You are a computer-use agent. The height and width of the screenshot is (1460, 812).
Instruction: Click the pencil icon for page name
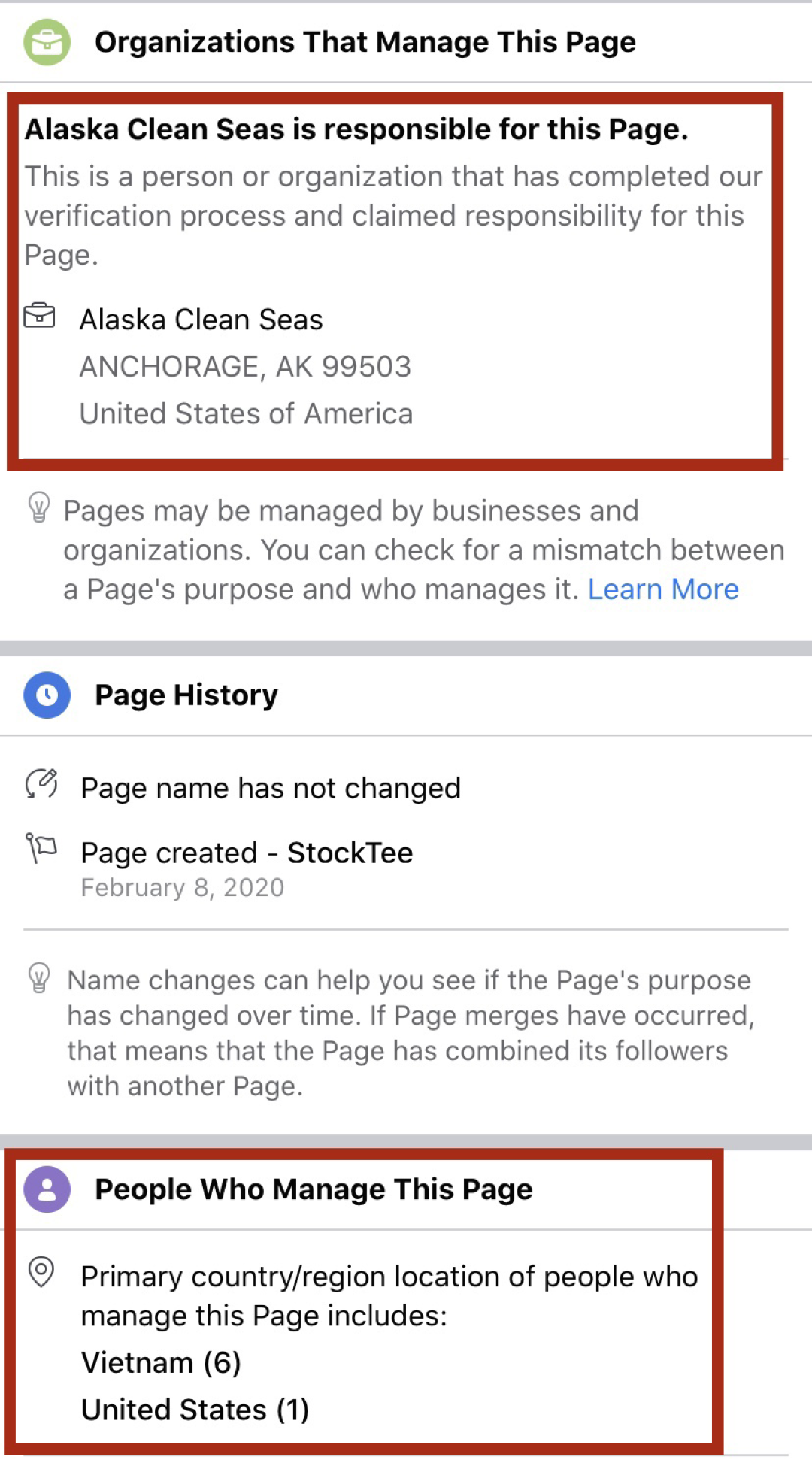pyautogui.click(x=41, y=784)
